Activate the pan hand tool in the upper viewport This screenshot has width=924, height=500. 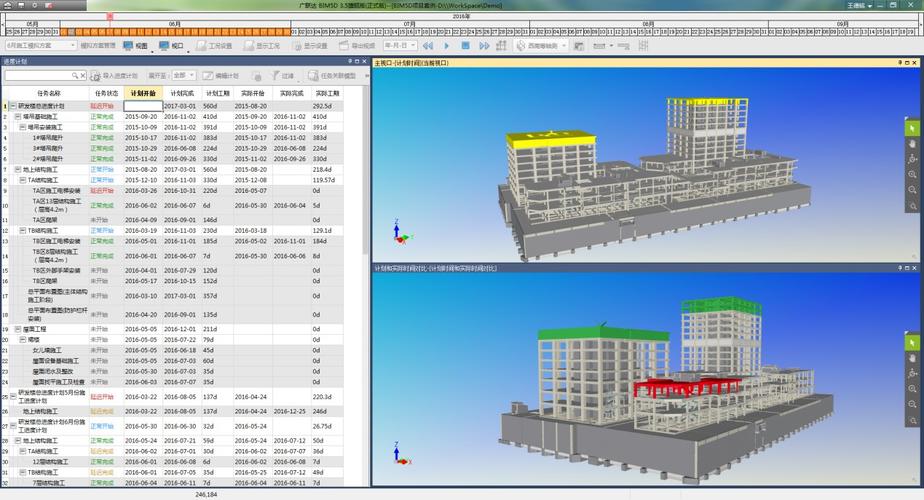click(912, 144)
